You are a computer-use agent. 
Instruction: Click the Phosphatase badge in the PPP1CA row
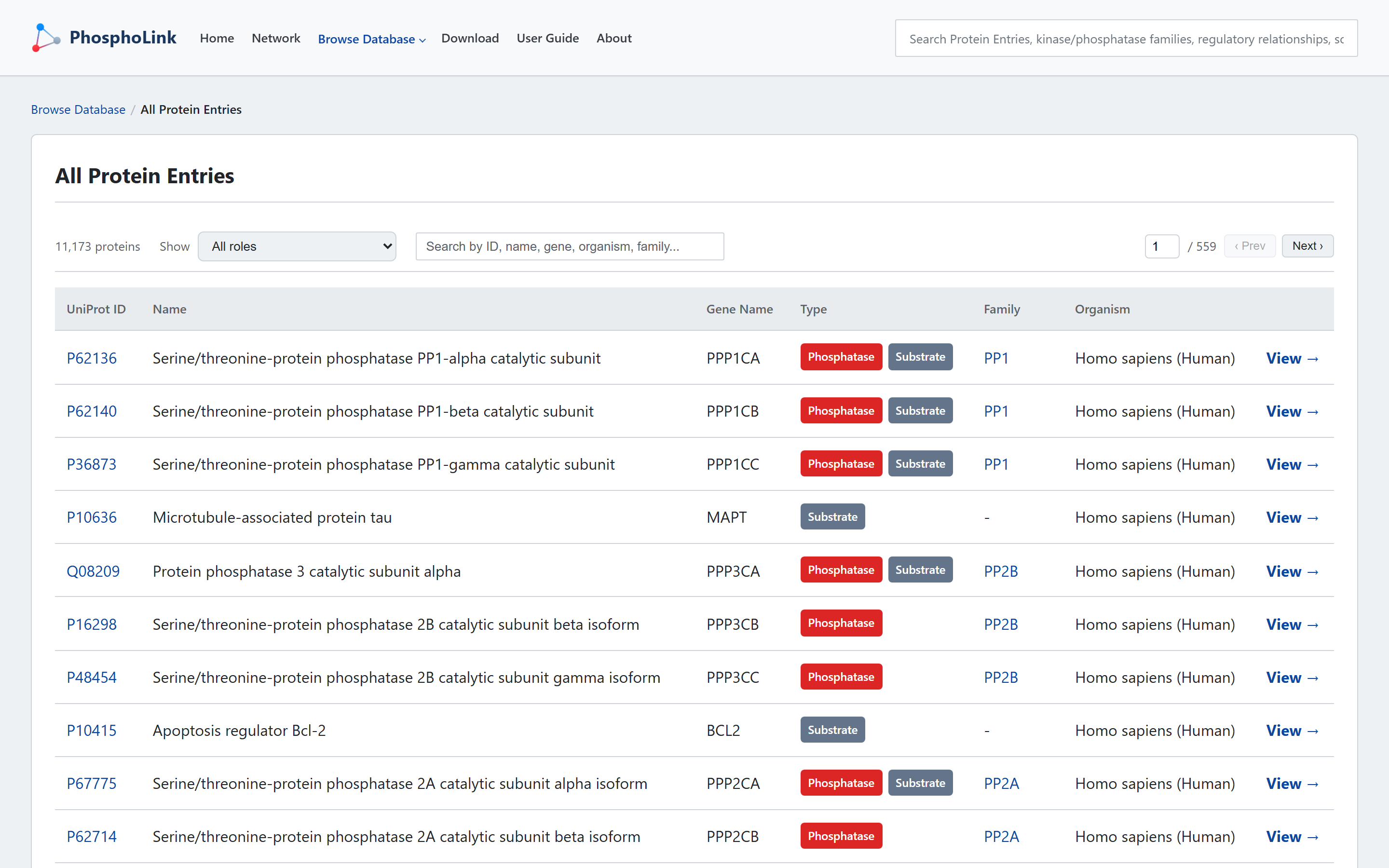841,356
